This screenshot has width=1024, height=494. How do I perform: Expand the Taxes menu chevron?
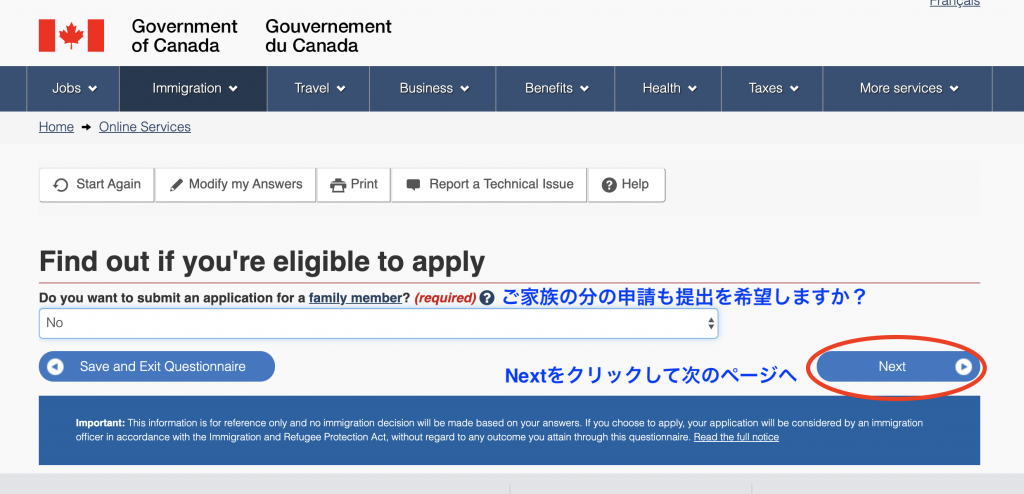click(x=794, y=89)
